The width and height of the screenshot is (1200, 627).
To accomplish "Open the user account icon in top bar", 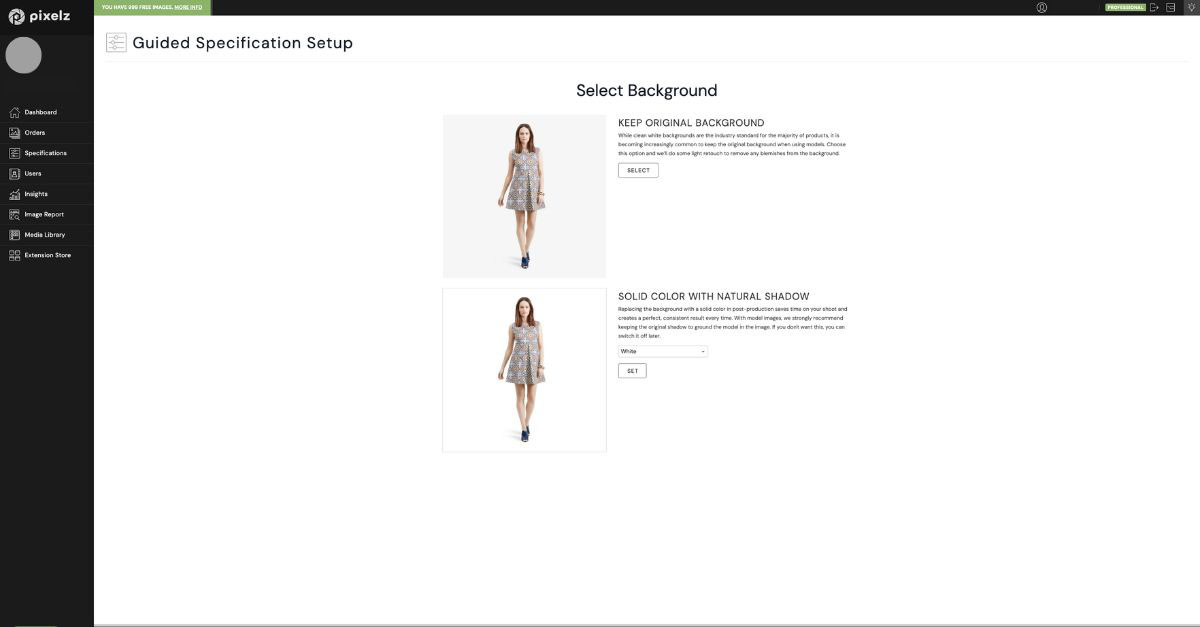I will [x=1042, y=7].
